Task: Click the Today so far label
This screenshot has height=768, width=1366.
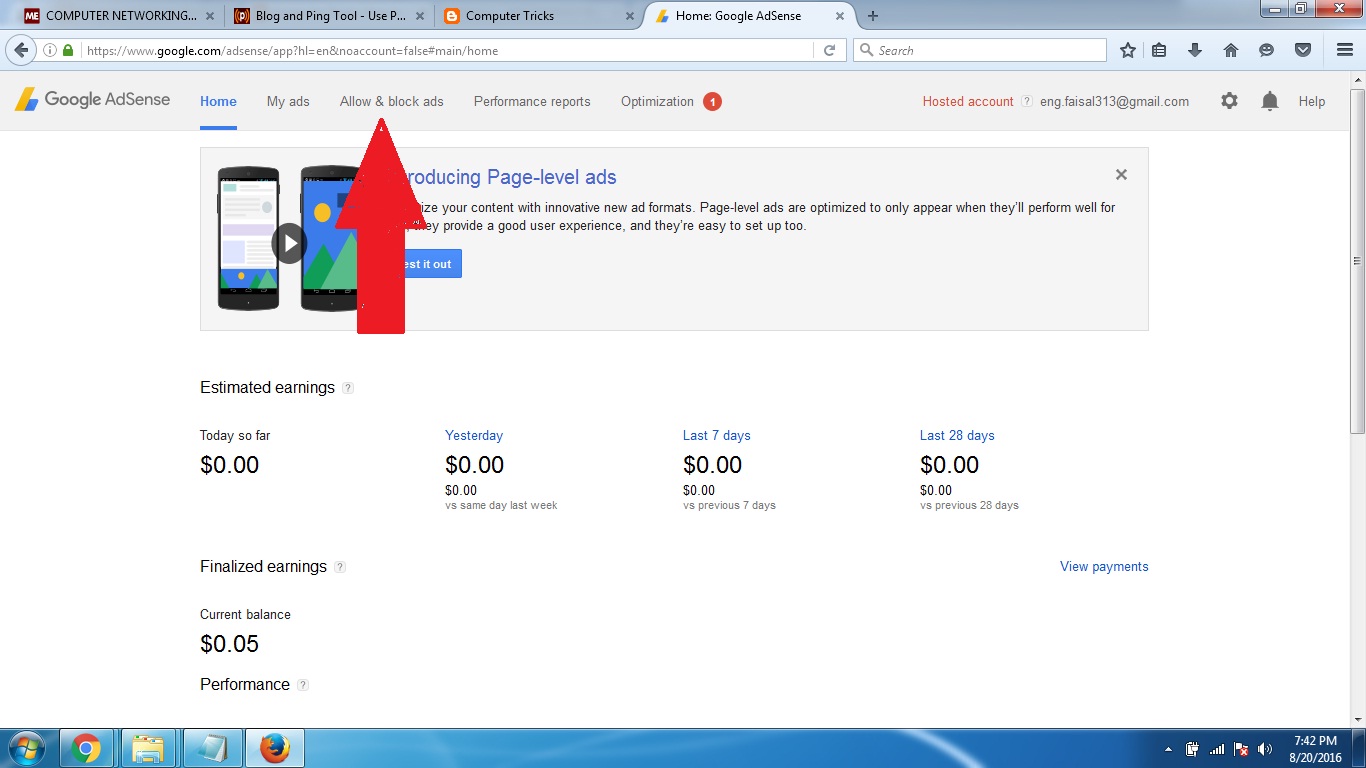Action: (x=235, y=435)
